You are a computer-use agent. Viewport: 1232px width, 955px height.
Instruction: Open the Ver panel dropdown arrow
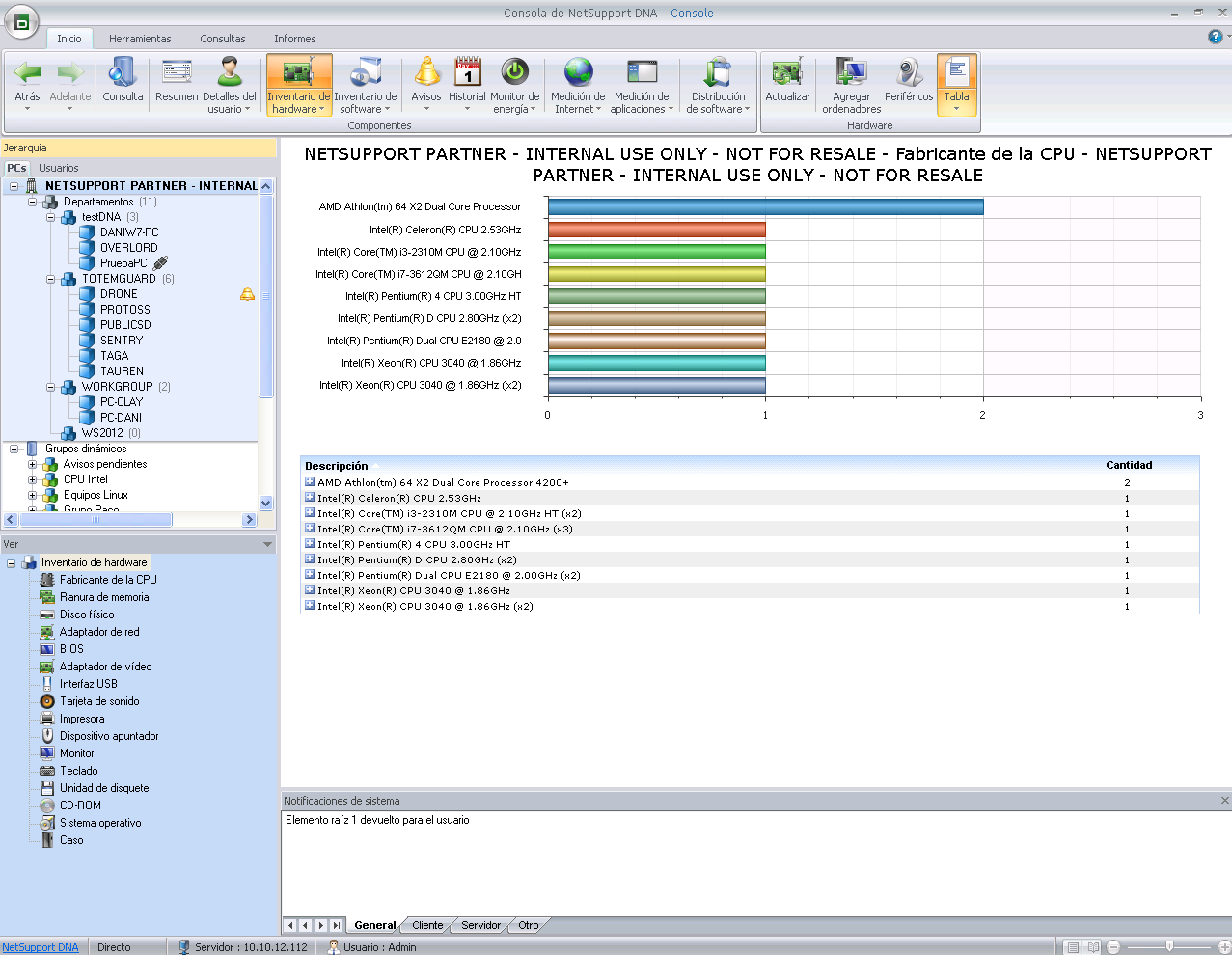click(x=267, y=545)
